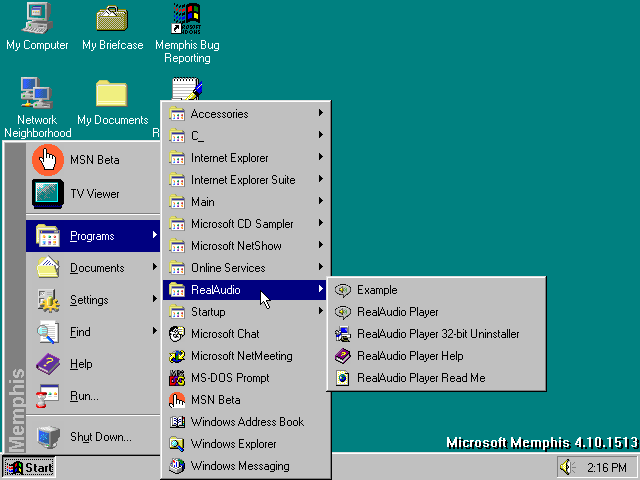Click the Start button
Screen dimensions: 640x480
pyautogui.click(x=30, y=467)
